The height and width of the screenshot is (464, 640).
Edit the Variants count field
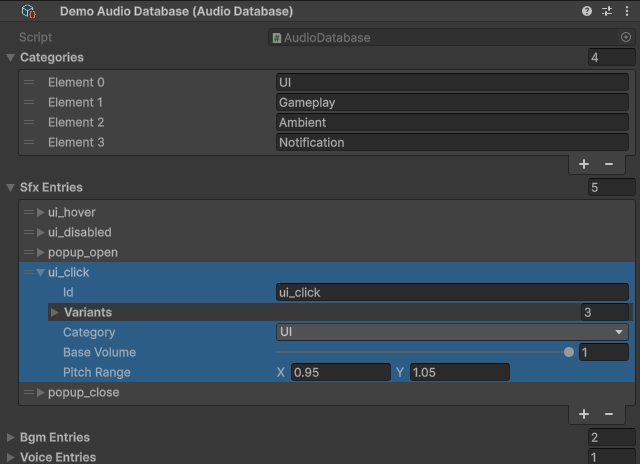tap(604, 312)
